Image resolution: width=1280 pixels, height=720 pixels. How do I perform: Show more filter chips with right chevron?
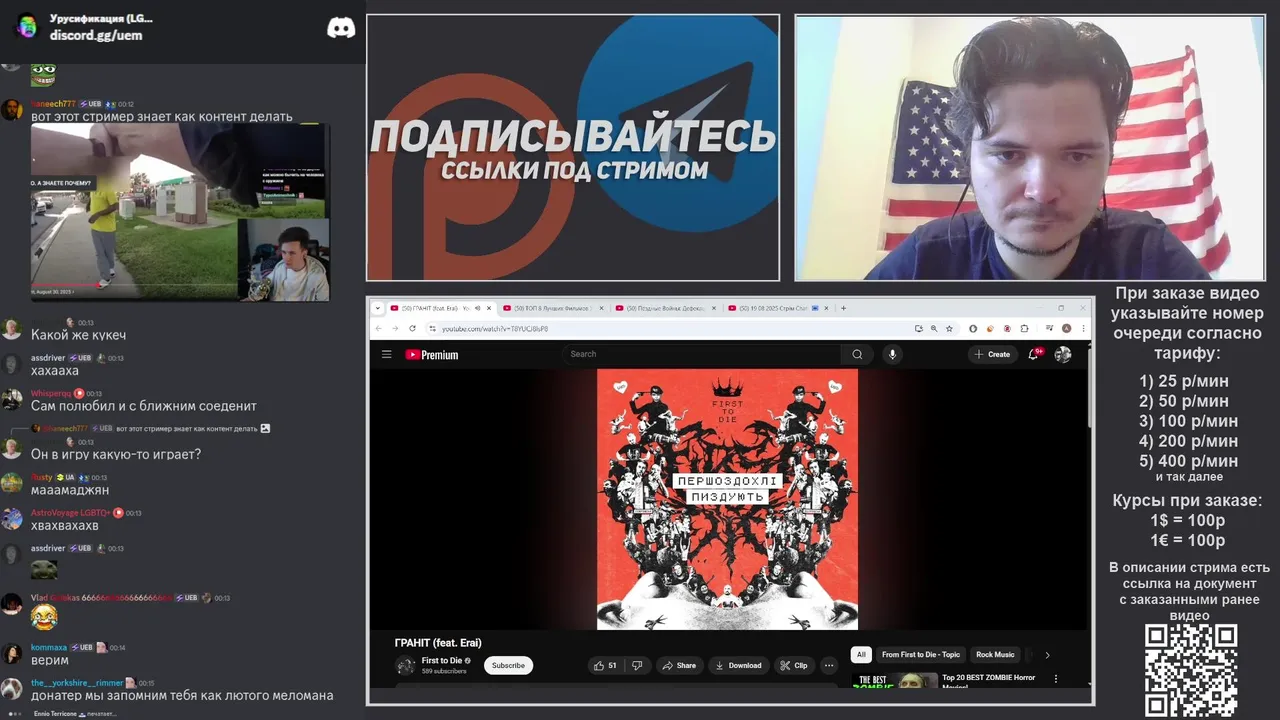click(x=1047, y=655)
